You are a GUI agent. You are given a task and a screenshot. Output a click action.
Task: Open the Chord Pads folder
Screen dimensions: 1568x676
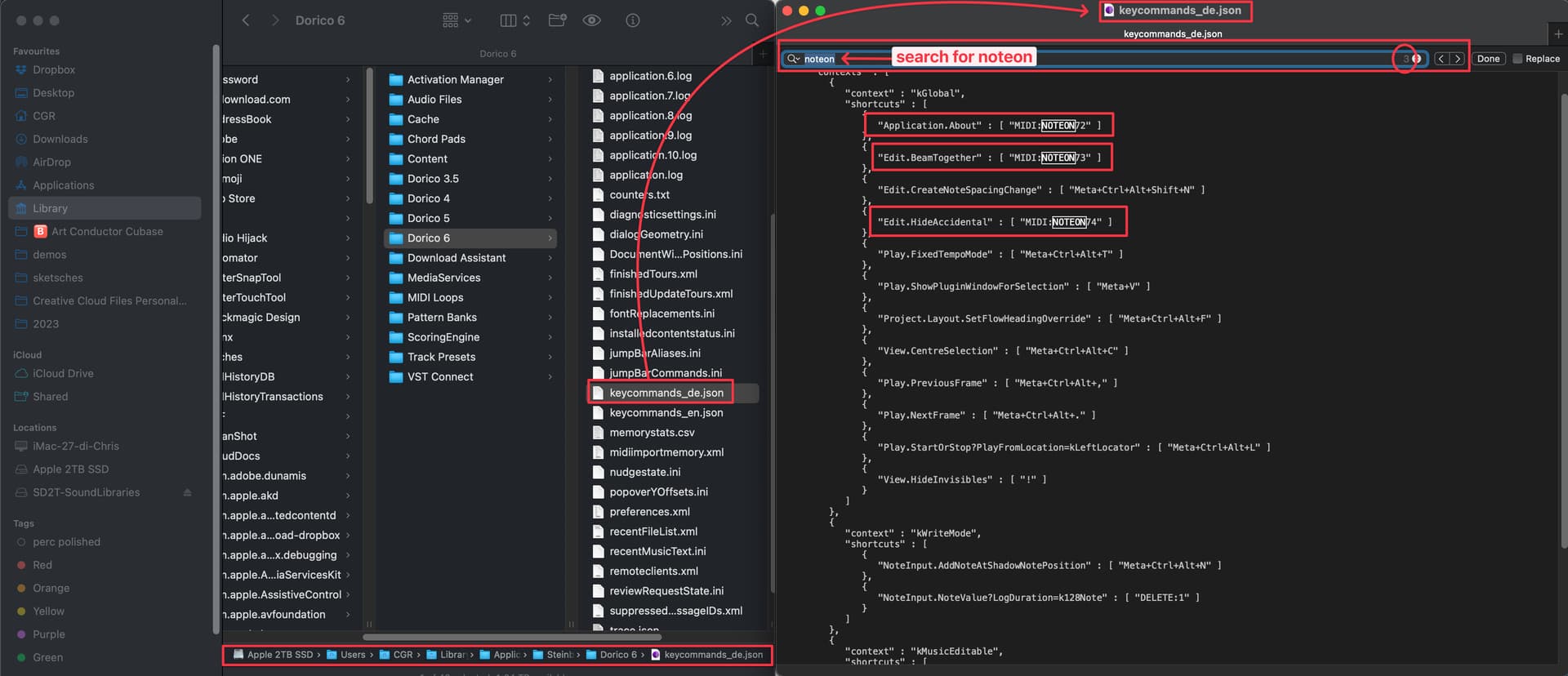point(436,139)
